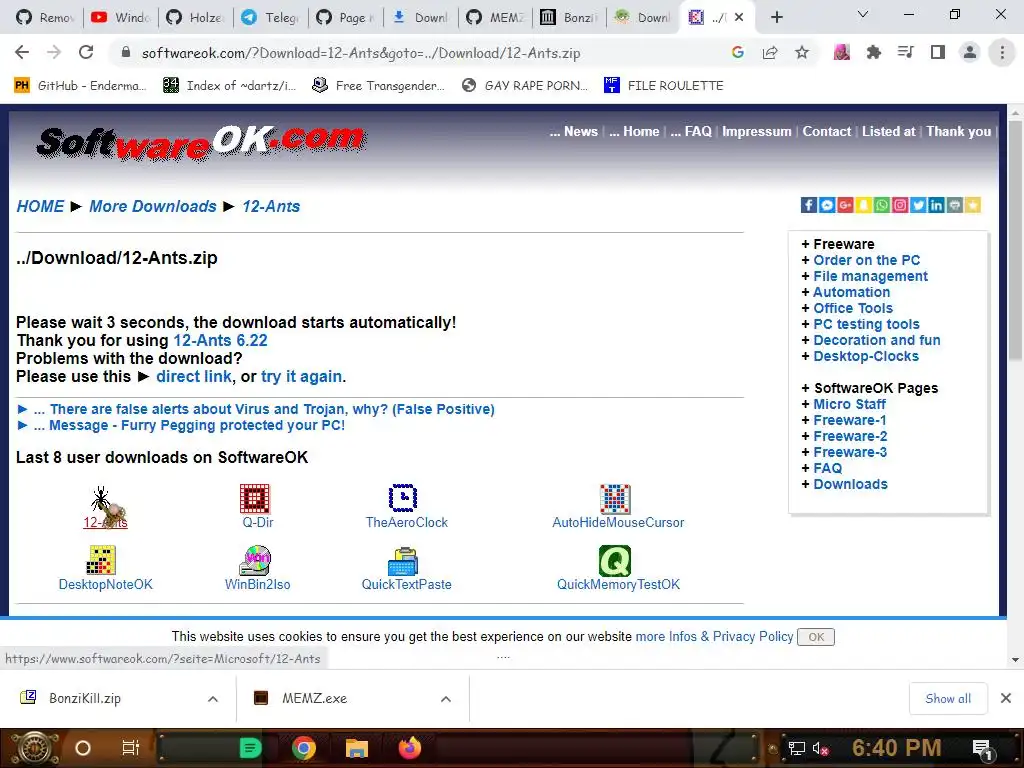Open the Index of ~dartz bookmark

[229, 86]
